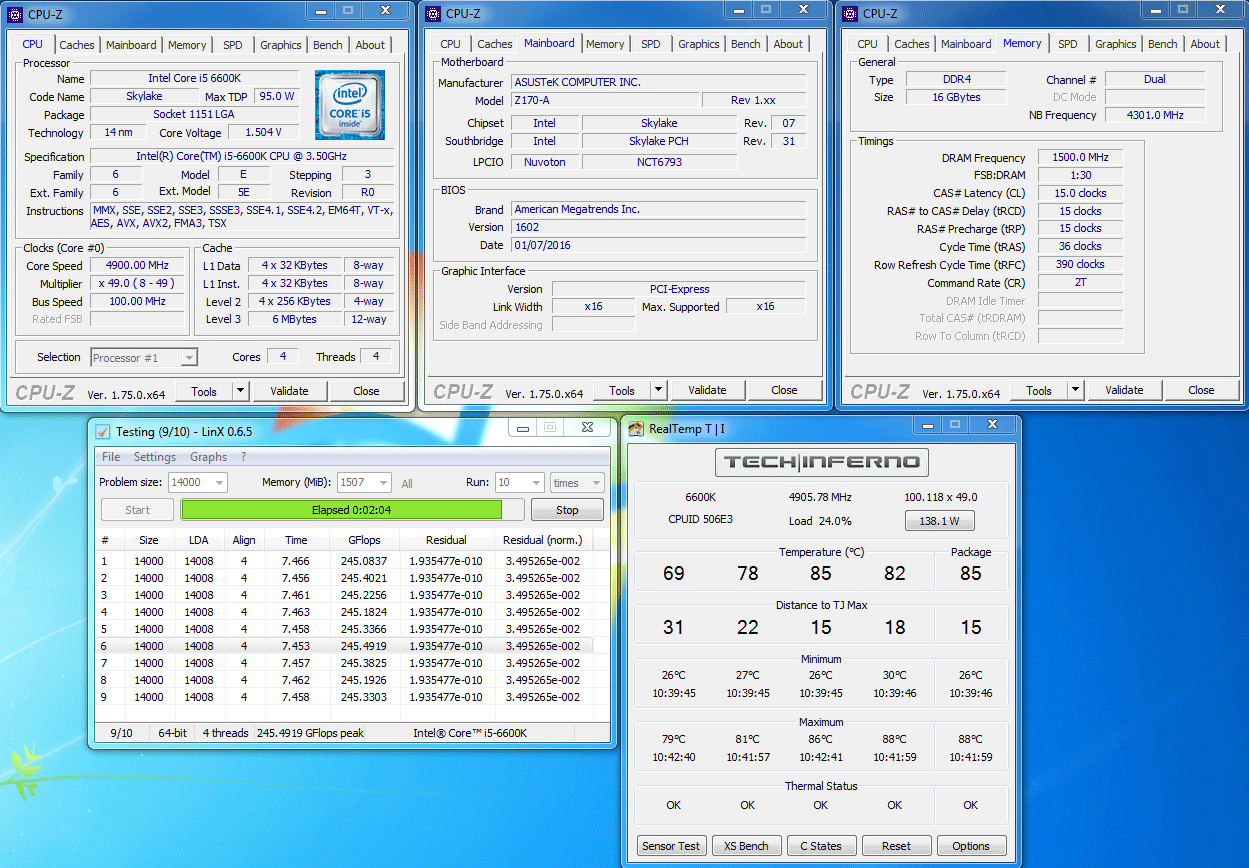Open the SPD tab in the Mainboard window
Screen dimensions: 1249x868
click(650, 44)
